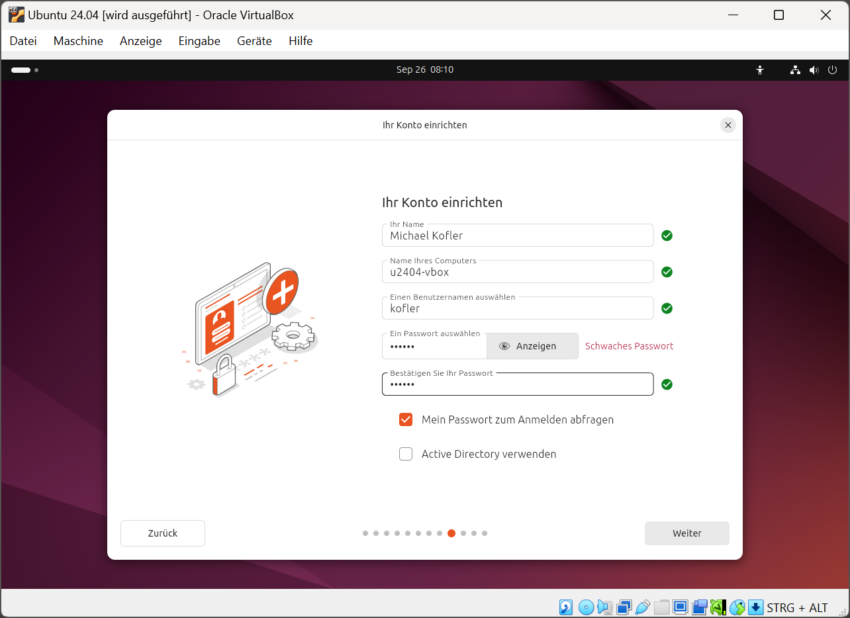Open quick settings via the power icon

[832, 70]
